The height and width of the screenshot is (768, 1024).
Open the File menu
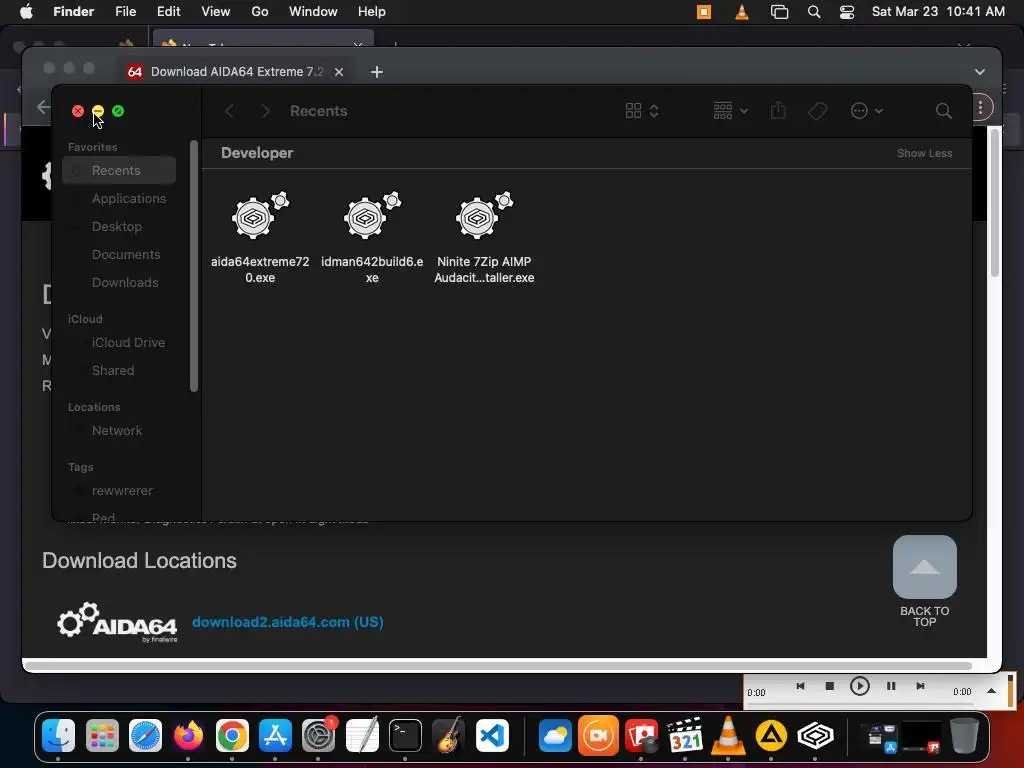[x=125, y=12]
